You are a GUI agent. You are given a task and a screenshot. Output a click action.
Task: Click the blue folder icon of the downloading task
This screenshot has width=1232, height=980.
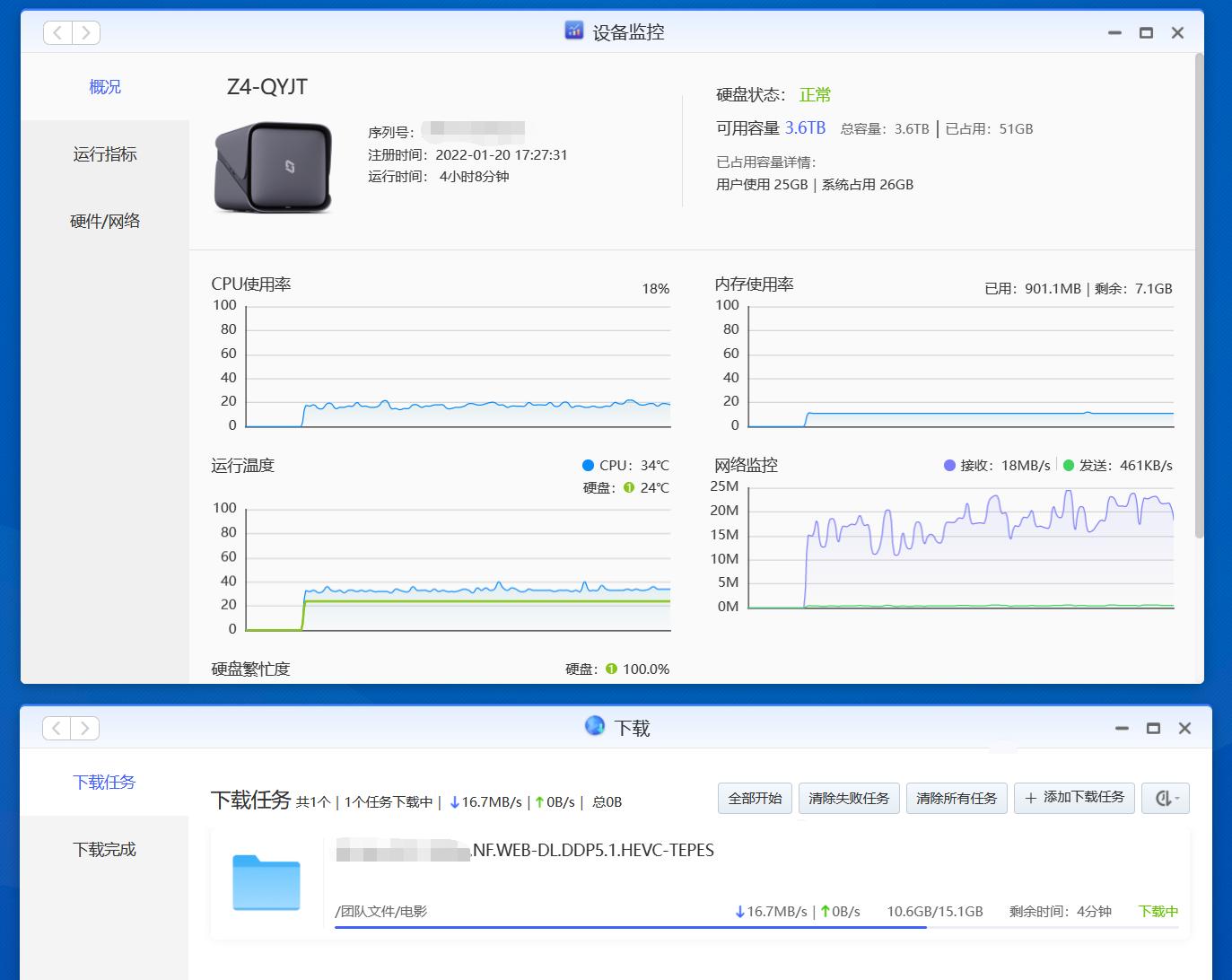point(266,883)
